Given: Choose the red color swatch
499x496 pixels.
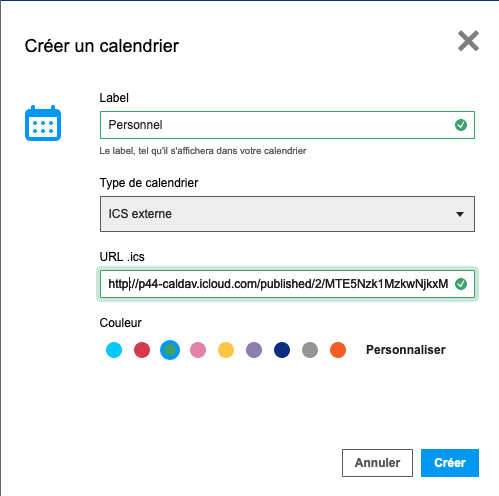Looking at the screenshot, I should click(x=142, y=350).
